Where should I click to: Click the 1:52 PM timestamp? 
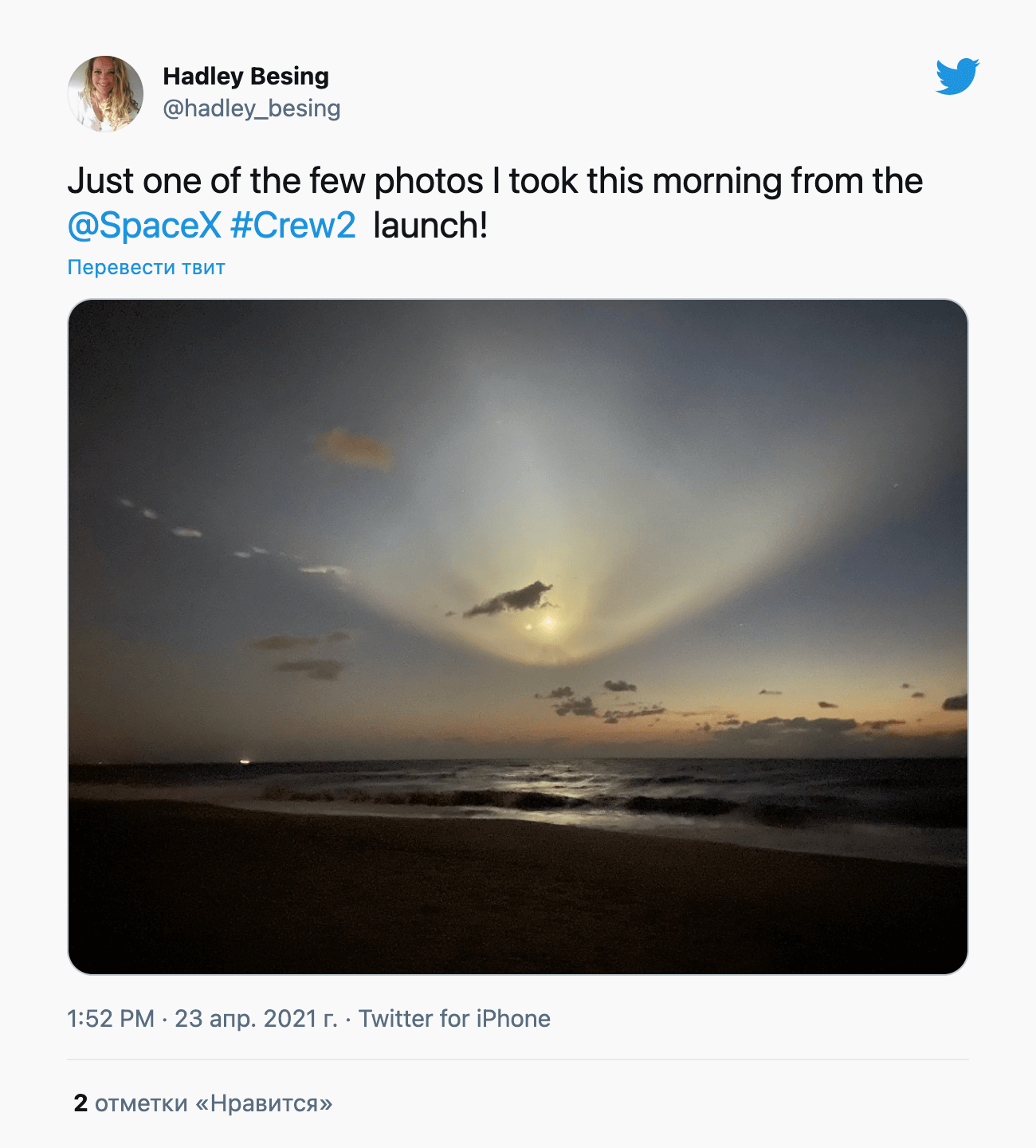tap(110, 1018)
